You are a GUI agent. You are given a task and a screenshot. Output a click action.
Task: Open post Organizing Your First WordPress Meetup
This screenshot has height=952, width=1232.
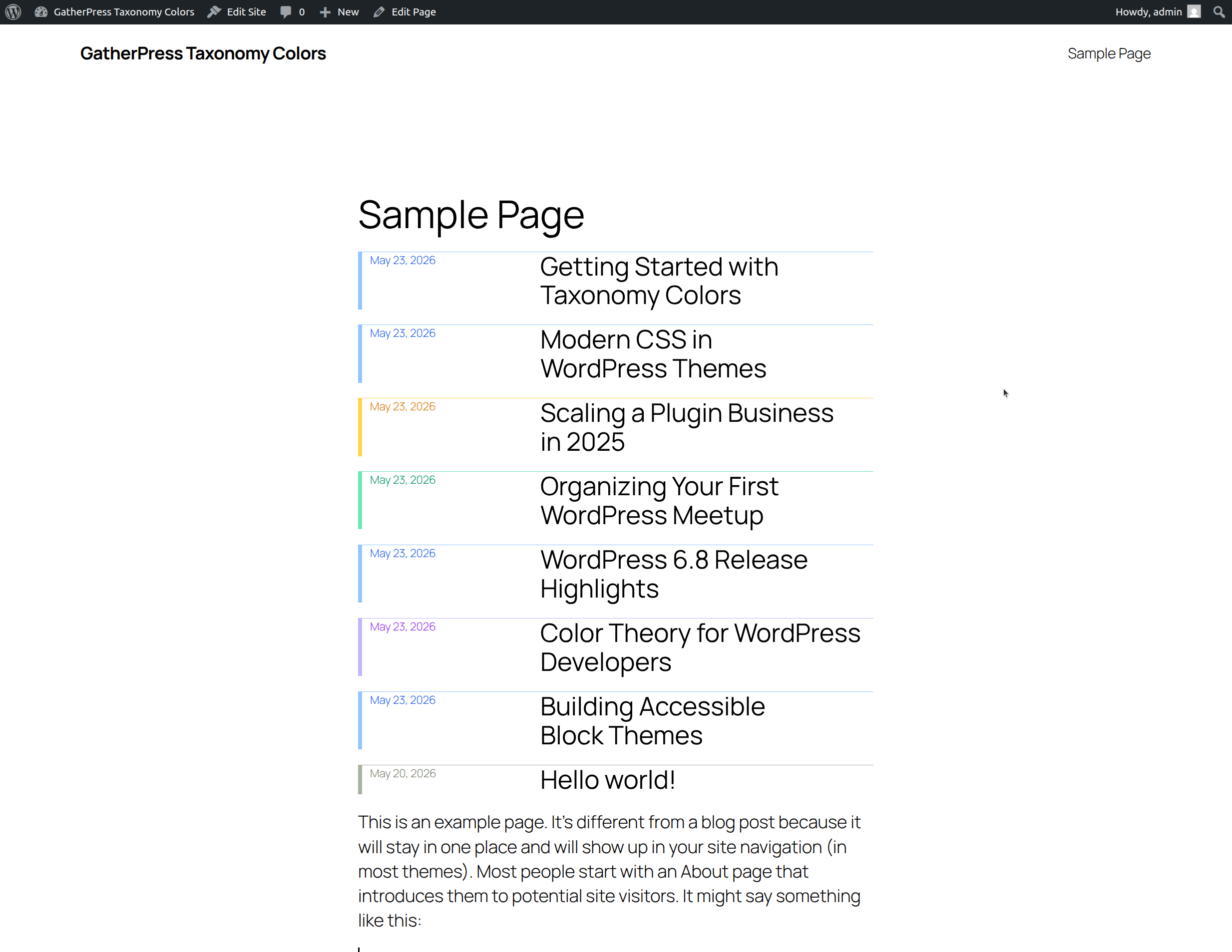coord(659,501)
